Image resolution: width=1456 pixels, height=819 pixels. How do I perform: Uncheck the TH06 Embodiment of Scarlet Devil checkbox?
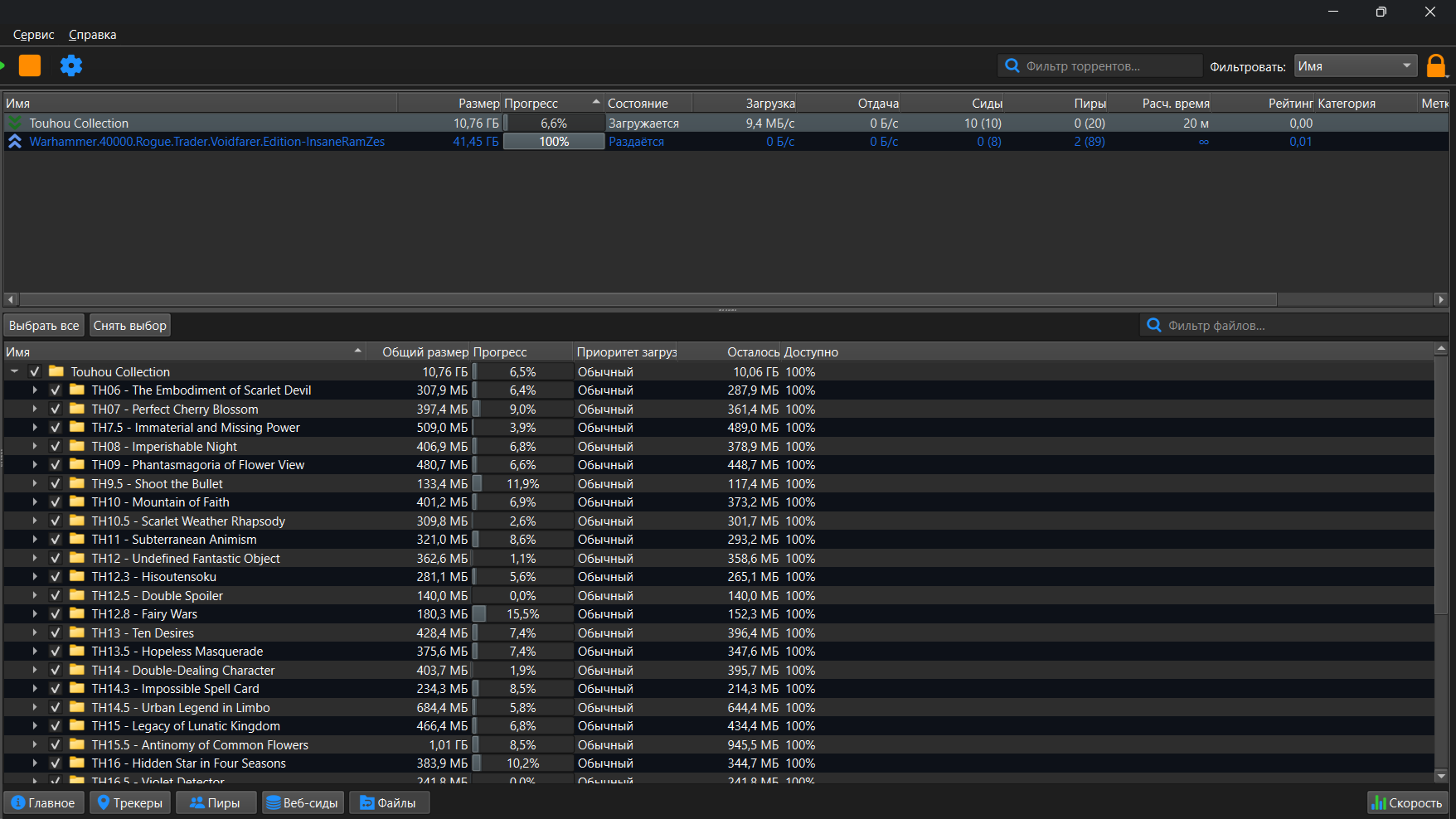click(56, 390)
